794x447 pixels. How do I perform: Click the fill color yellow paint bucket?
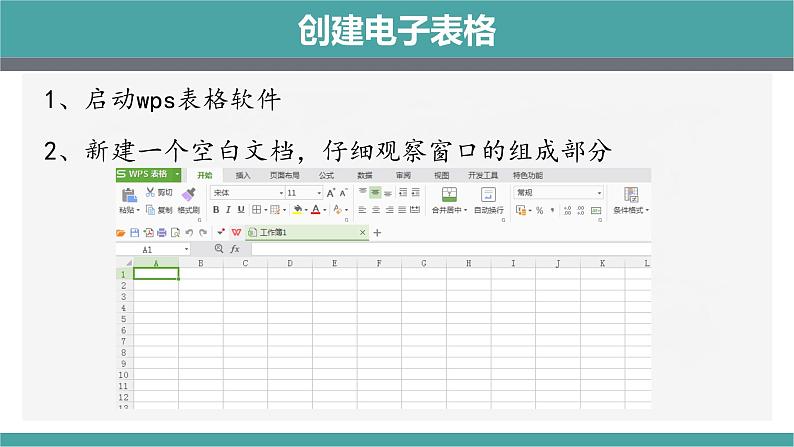[x=297, y=210]
